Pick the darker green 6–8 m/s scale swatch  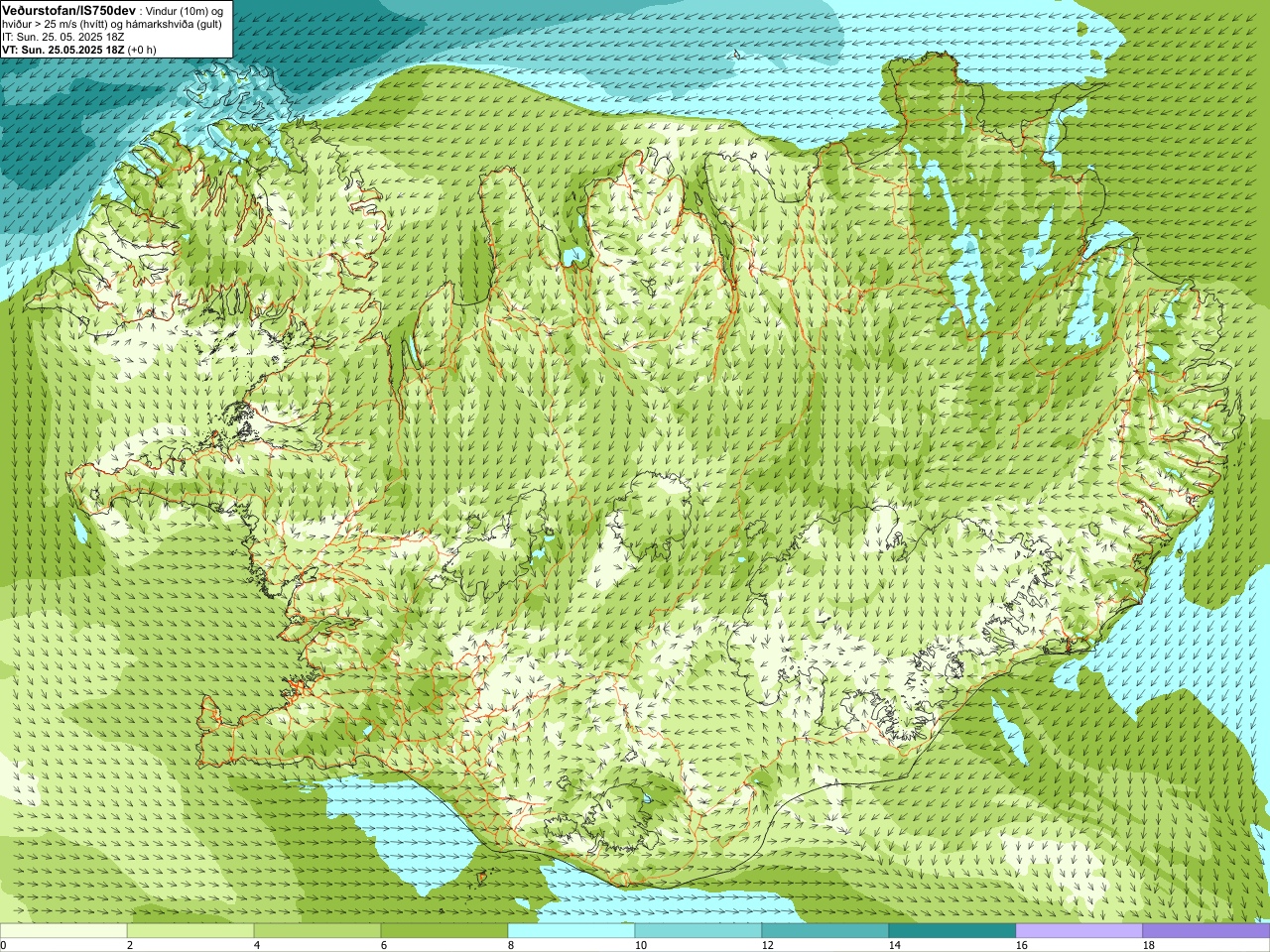[x=444, y=931]
